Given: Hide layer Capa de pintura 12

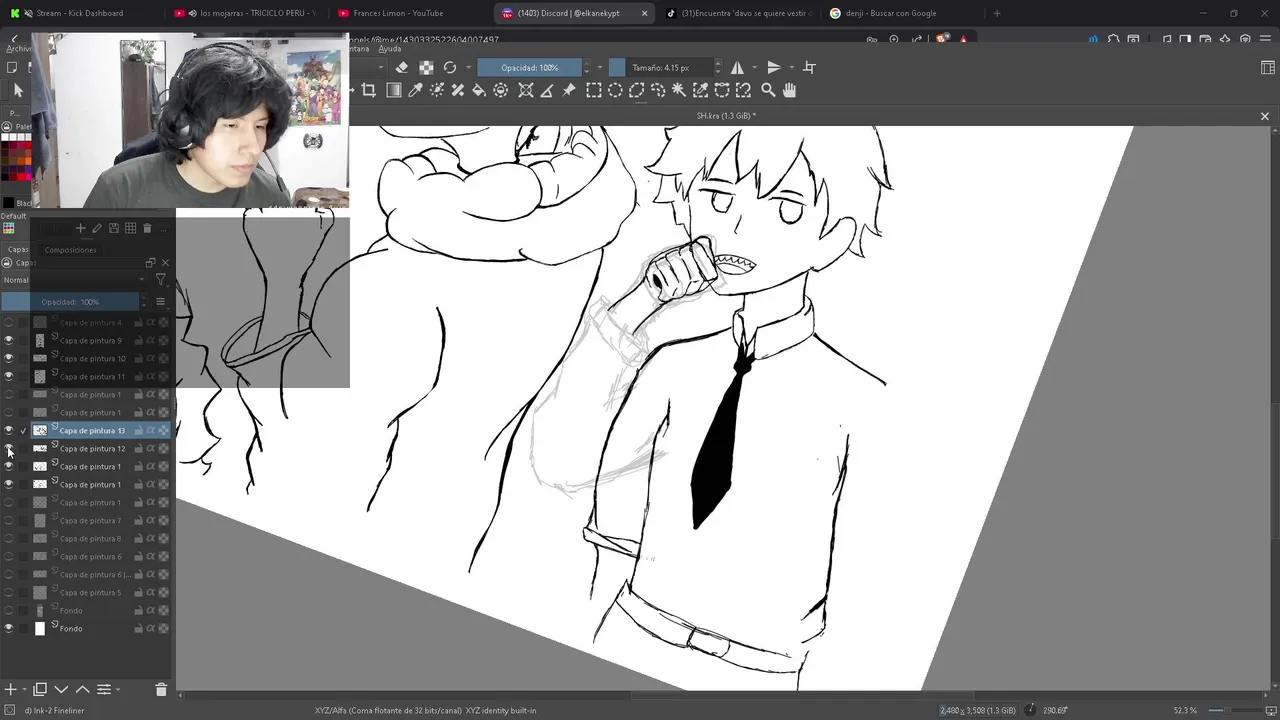Looking at the screenshot, I should pyautogui.click(x=9, y=448).
